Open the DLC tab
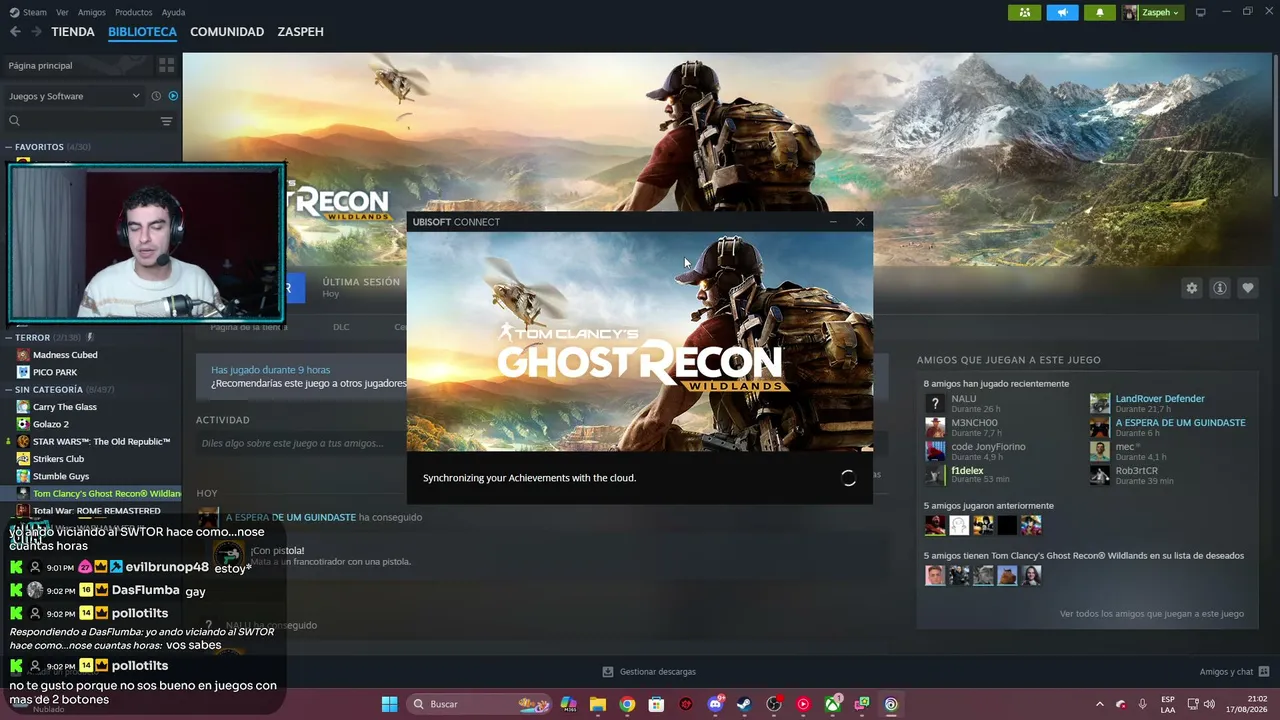1280x720 pixels. point(341,327)
